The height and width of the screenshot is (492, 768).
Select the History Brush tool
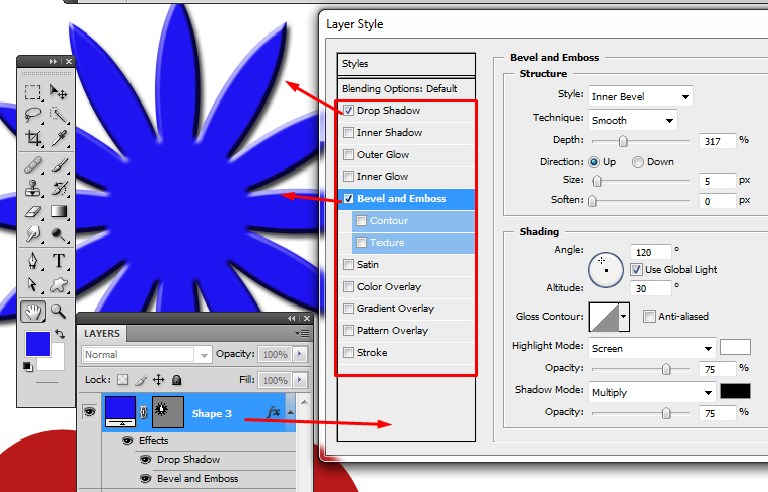coord(59,189)
